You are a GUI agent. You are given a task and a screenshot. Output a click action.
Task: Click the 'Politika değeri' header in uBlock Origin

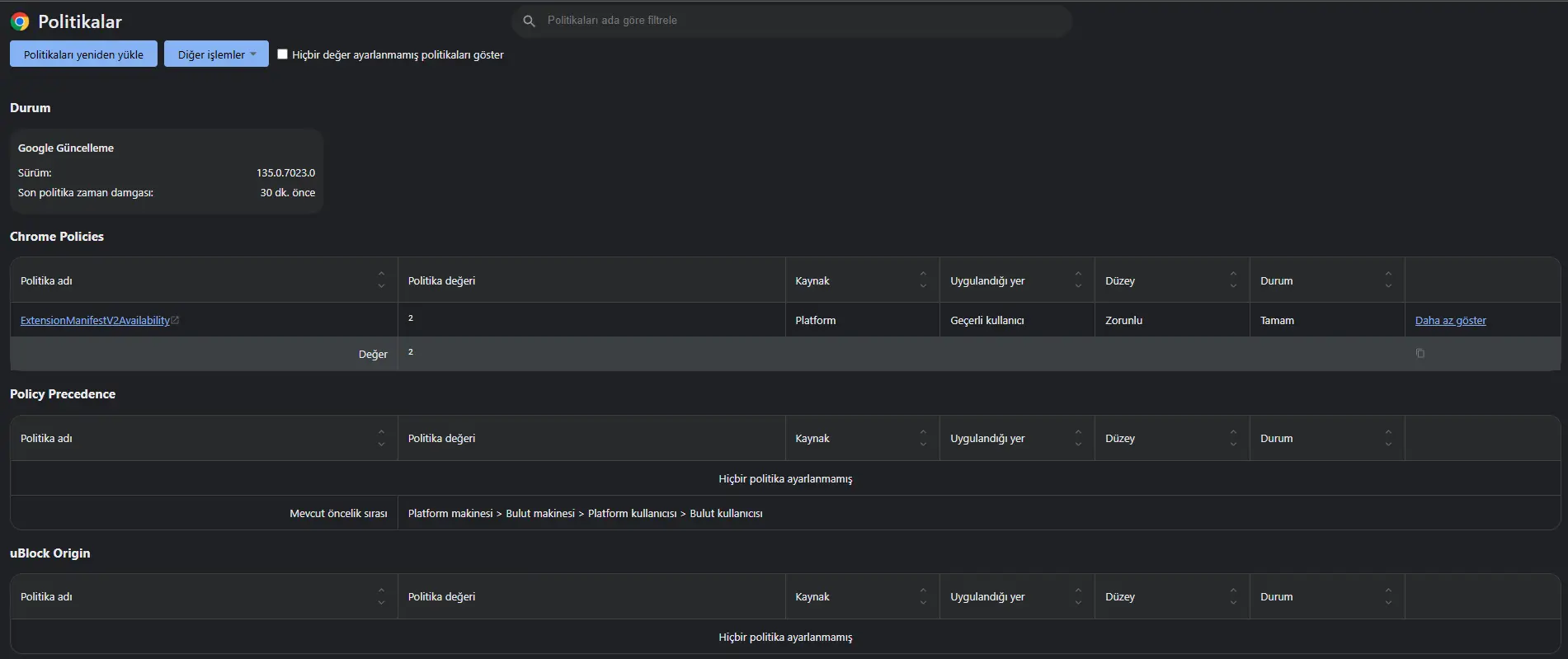tap(441, 597)
